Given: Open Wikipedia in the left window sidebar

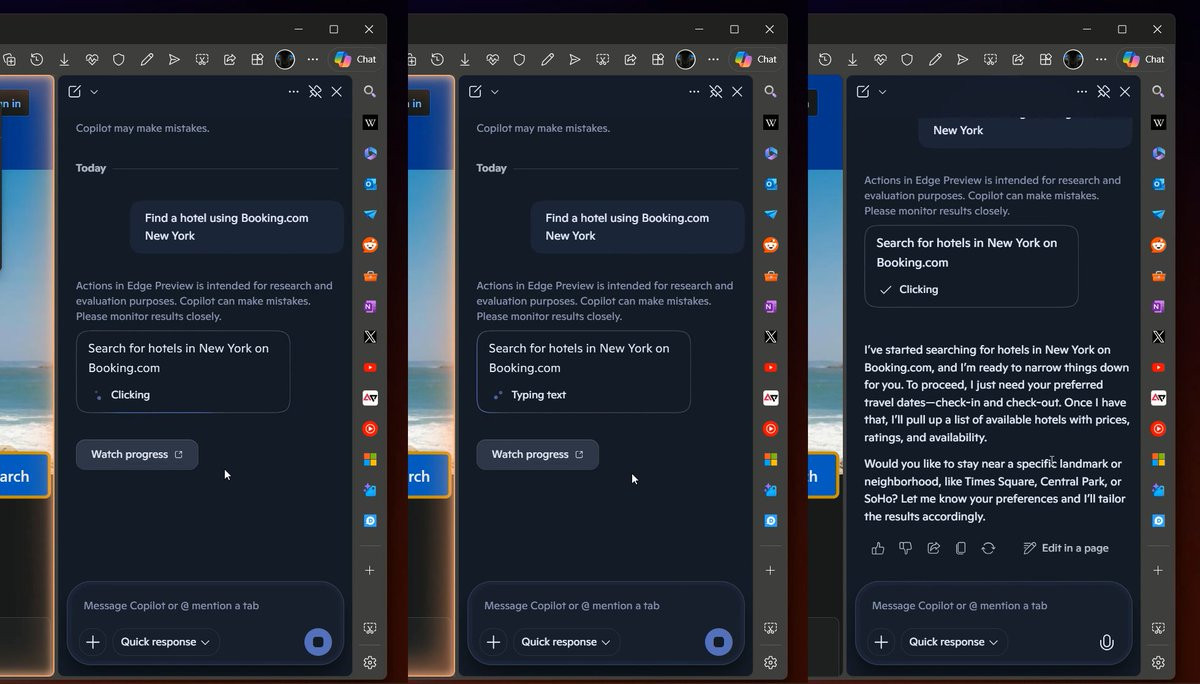Looking at the screenshot, I should coord(370,123).
